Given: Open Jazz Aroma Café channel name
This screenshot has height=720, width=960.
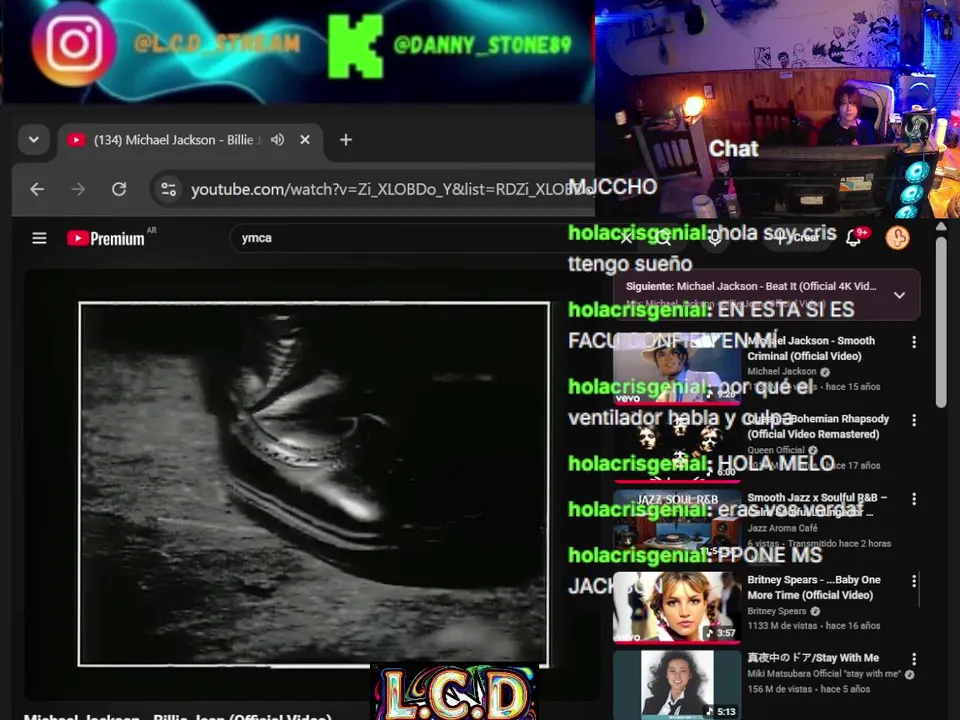Looking at the screenshot, I should (782, 528).
